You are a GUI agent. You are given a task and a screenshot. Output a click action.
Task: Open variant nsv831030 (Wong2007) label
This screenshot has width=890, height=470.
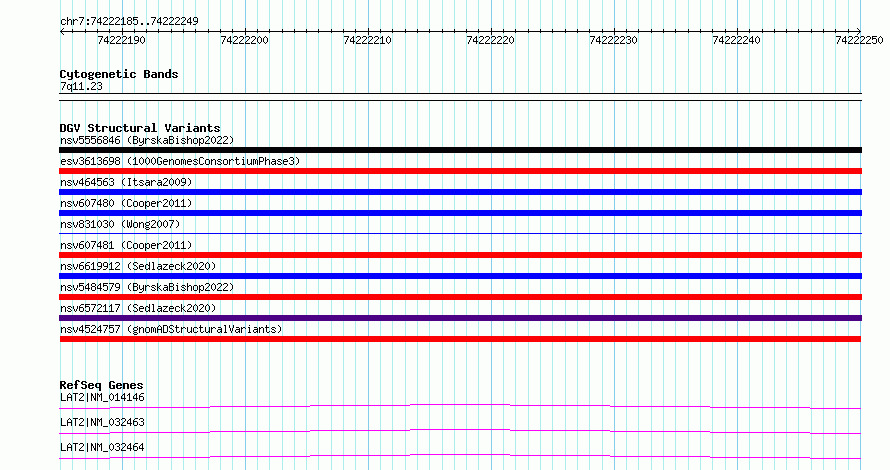pyautogui.click(x=120, y=224)
